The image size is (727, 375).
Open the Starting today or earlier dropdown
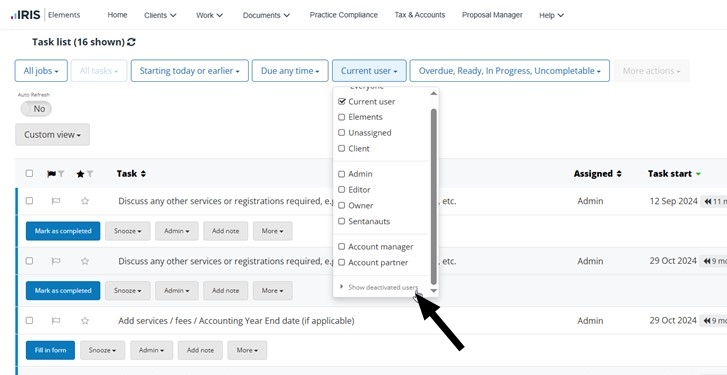190,71
